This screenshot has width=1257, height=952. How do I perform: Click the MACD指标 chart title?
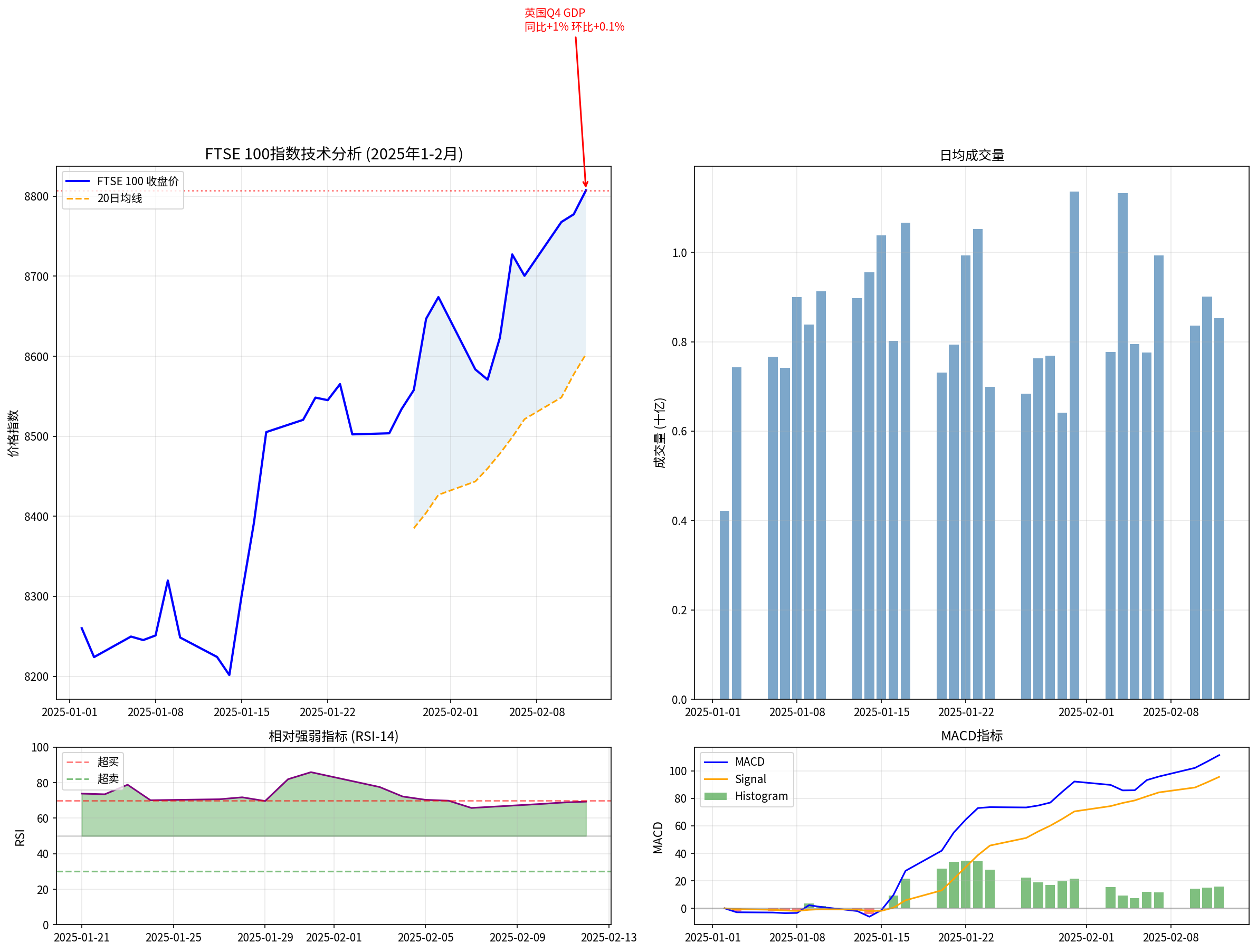(971, 736)
